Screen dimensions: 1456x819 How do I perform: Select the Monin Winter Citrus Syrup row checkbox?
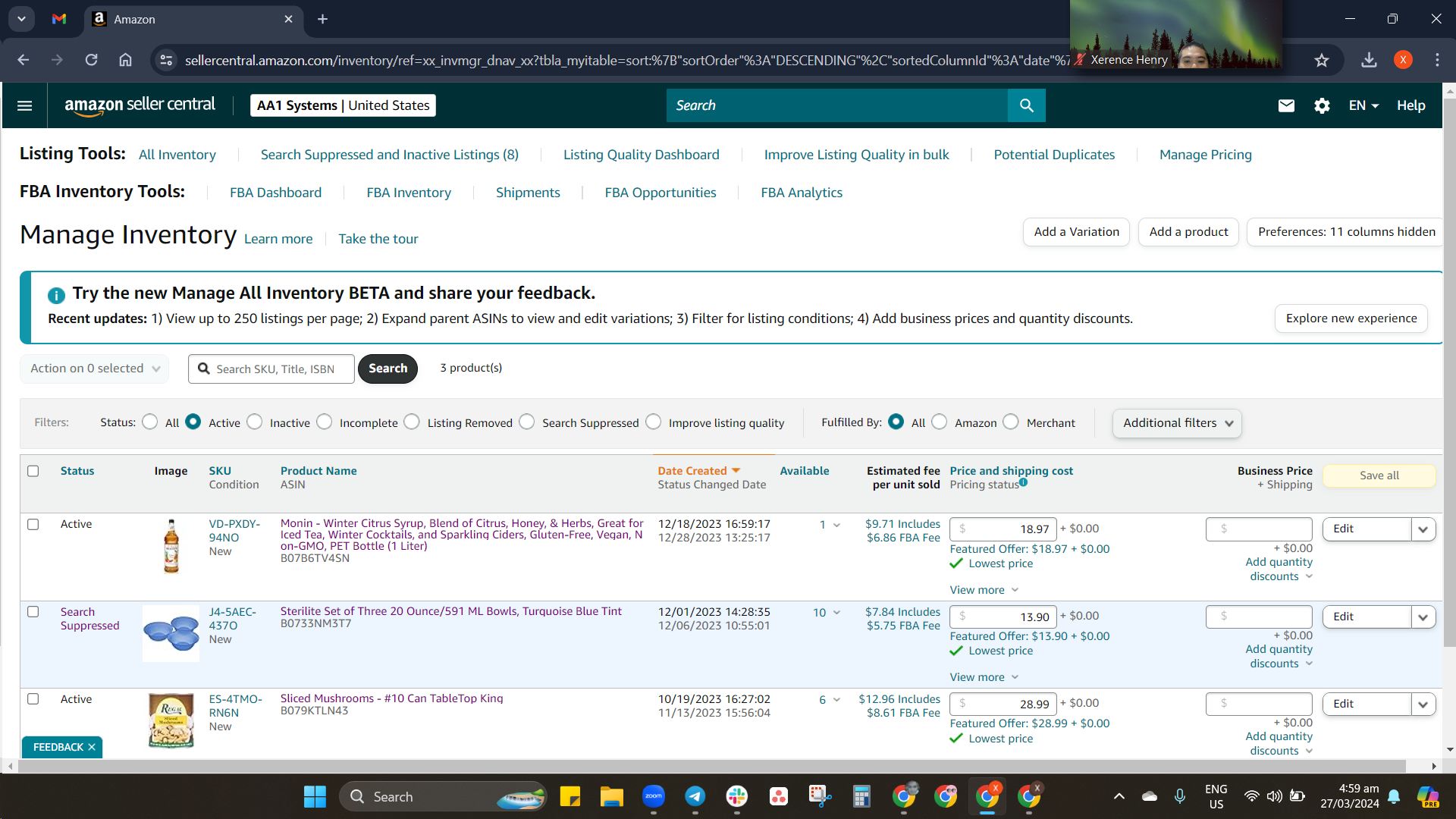[33, 524]
